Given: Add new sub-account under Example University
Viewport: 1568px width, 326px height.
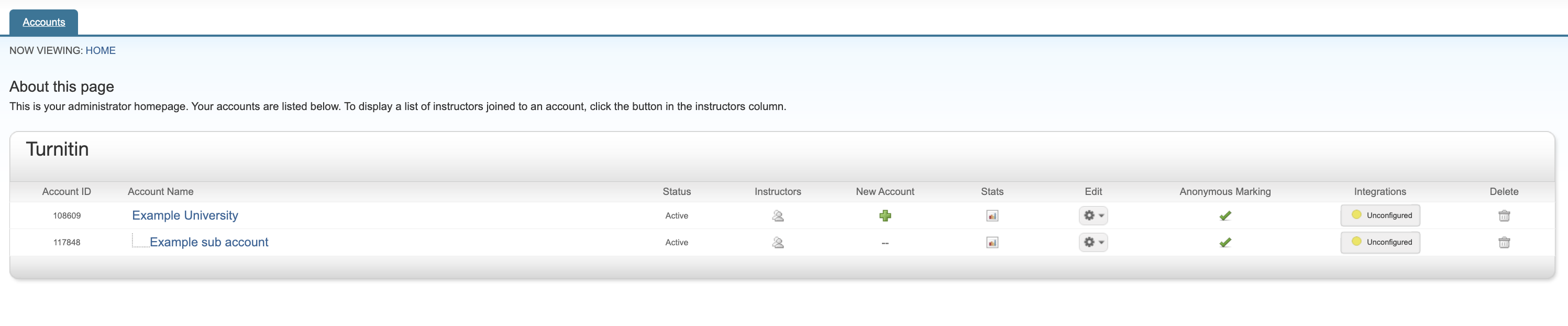Looking at the screenshot, I should coord(885,216).
